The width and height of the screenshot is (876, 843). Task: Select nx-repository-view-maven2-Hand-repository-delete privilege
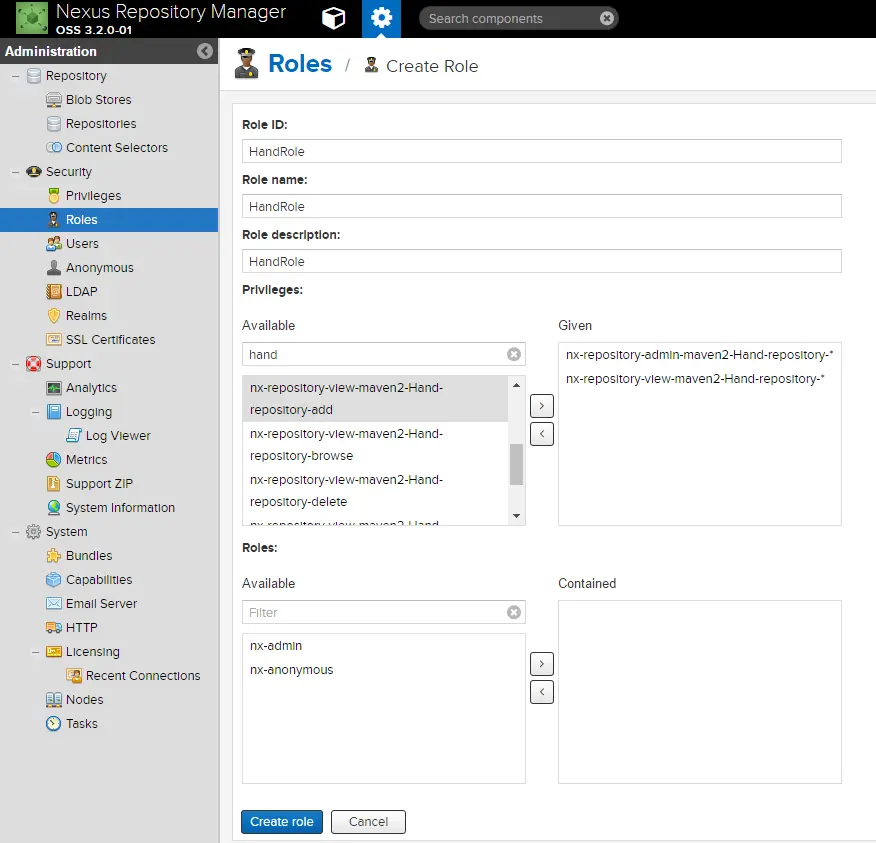coord(375,491)
